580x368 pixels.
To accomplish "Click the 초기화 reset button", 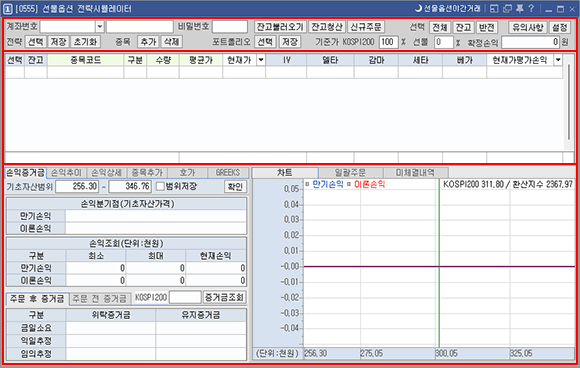I will [85, 42].
